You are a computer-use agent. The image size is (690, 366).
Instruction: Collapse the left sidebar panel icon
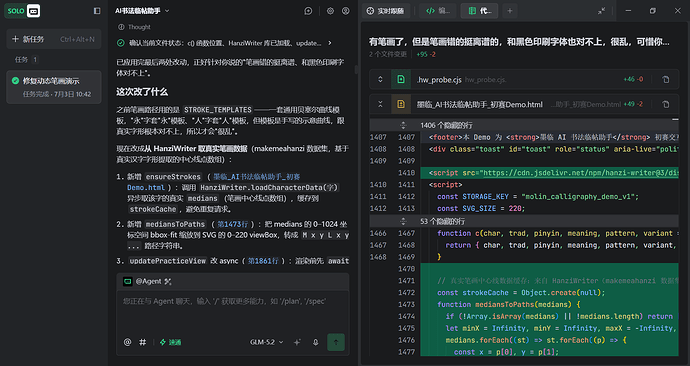pyautogui.click(x=97, y=11)
